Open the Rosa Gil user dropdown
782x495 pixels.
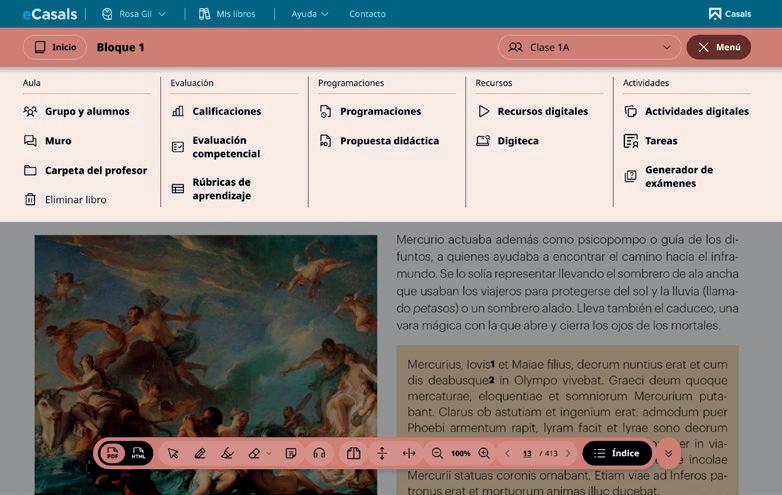pyautogui.click(x=134, y=14)
